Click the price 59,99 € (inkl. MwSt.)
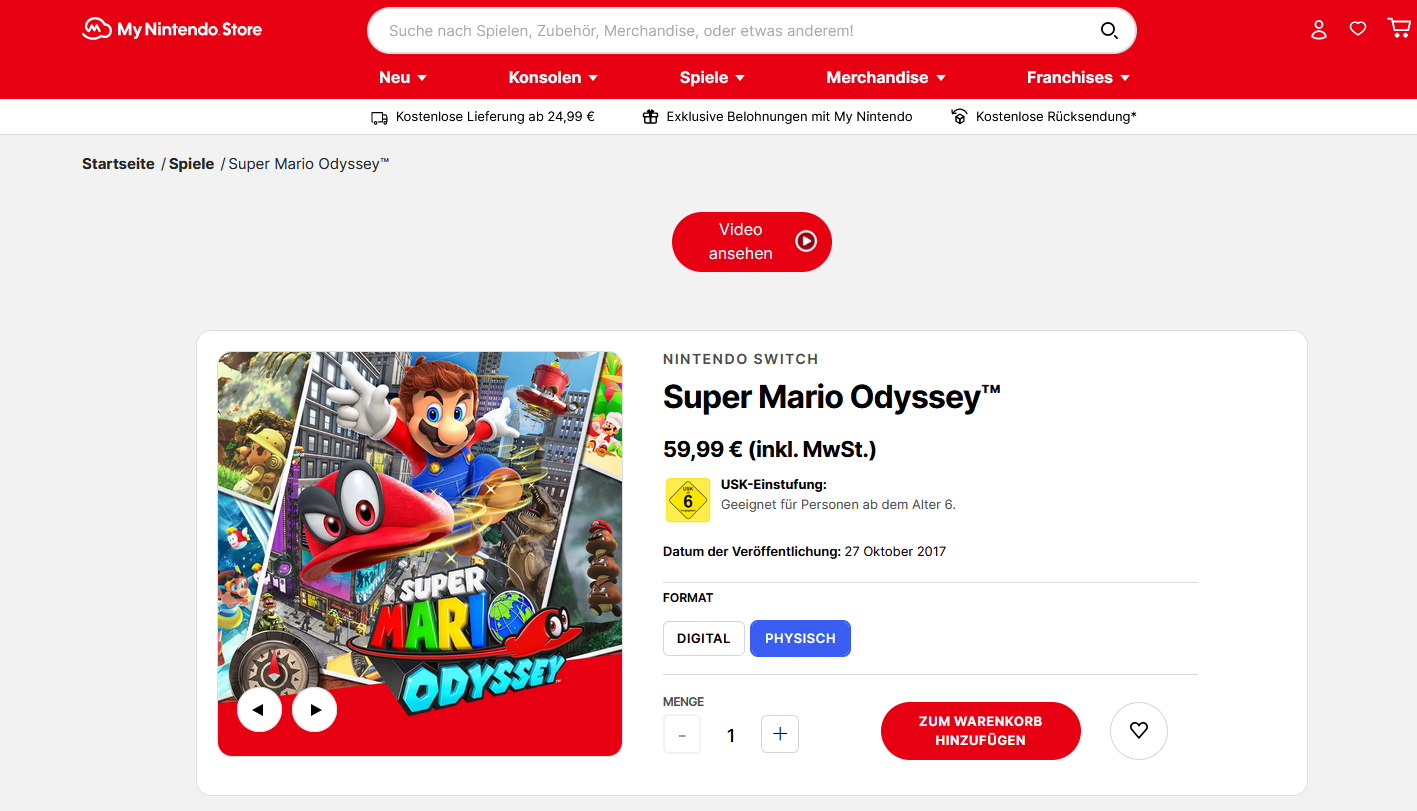 pyautogui.click(x=770, y=450)
